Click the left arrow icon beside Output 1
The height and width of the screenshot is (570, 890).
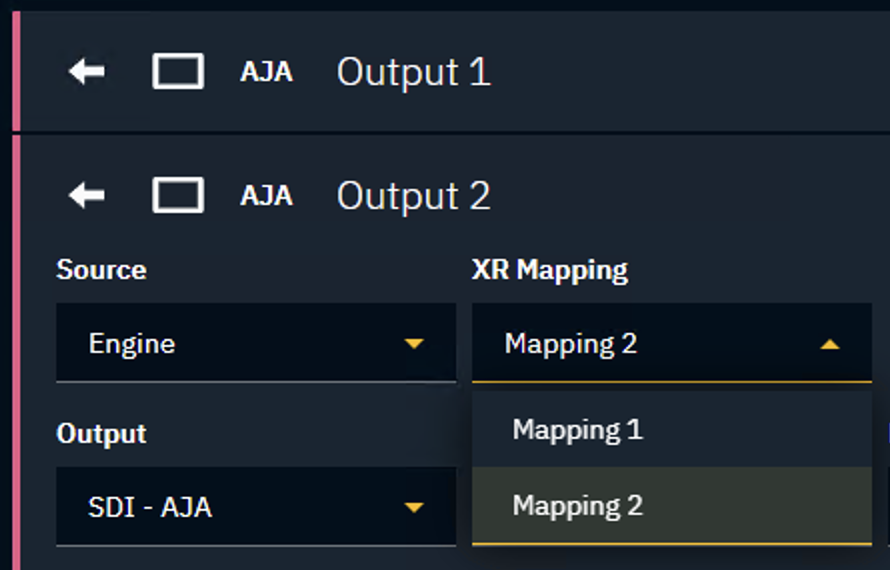point(87,72)
